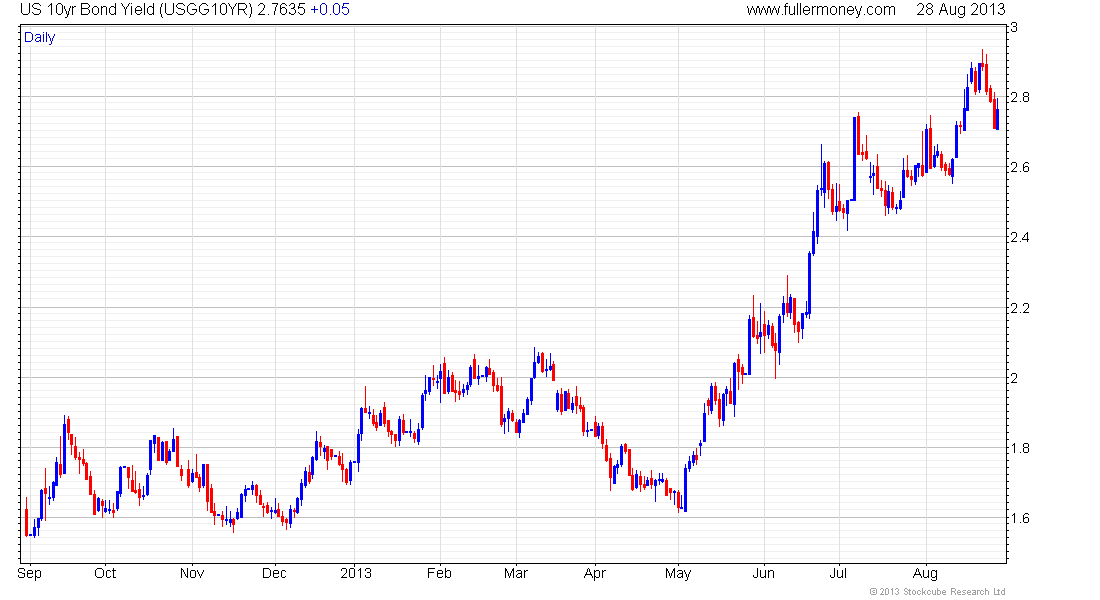
Task: Click the 'Aug' month label on x-axis
Action: click(x=925, y=573)
